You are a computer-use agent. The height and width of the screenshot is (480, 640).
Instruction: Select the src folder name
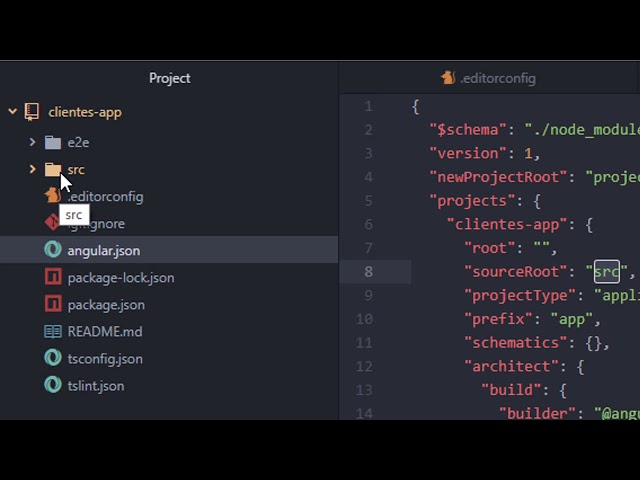(x=76, y=170)
